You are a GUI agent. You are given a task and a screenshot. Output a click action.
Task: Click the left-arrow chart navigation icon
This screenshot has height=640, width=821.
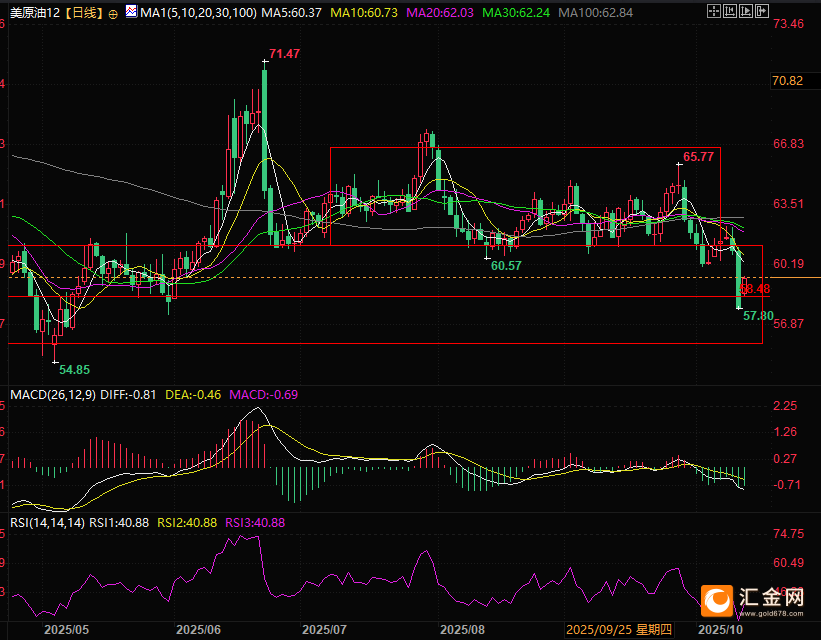[x=732, y=13]
